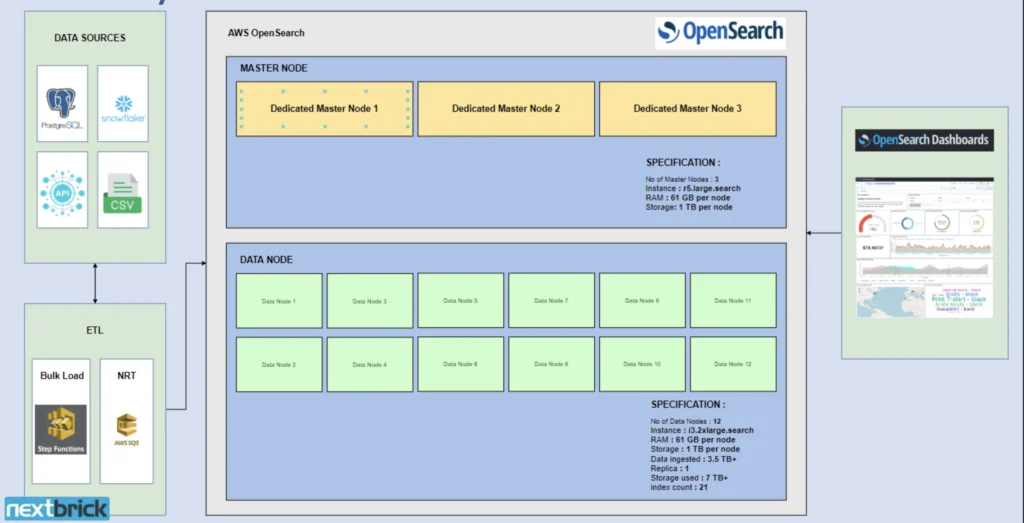The height and width of the screenshot is (523, 1024).
Task: Select the Data Node 12 box
Action: (x=733, y=364)
